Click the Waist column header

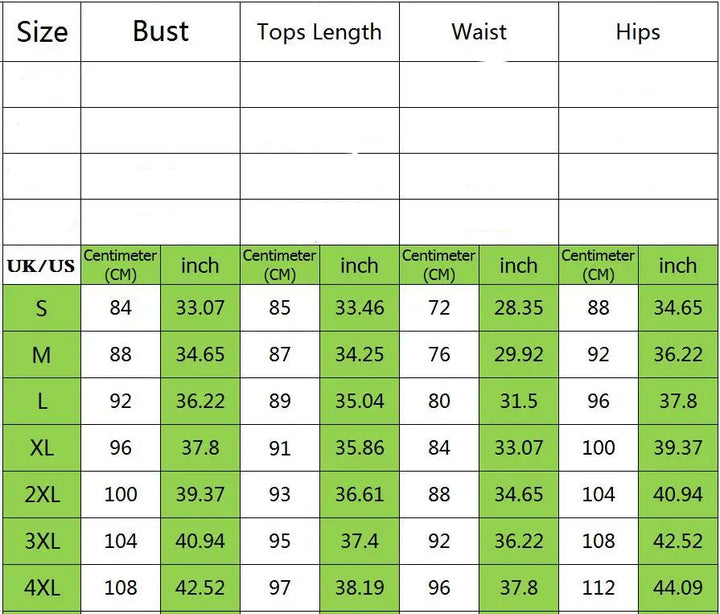(x=479, y=32)
